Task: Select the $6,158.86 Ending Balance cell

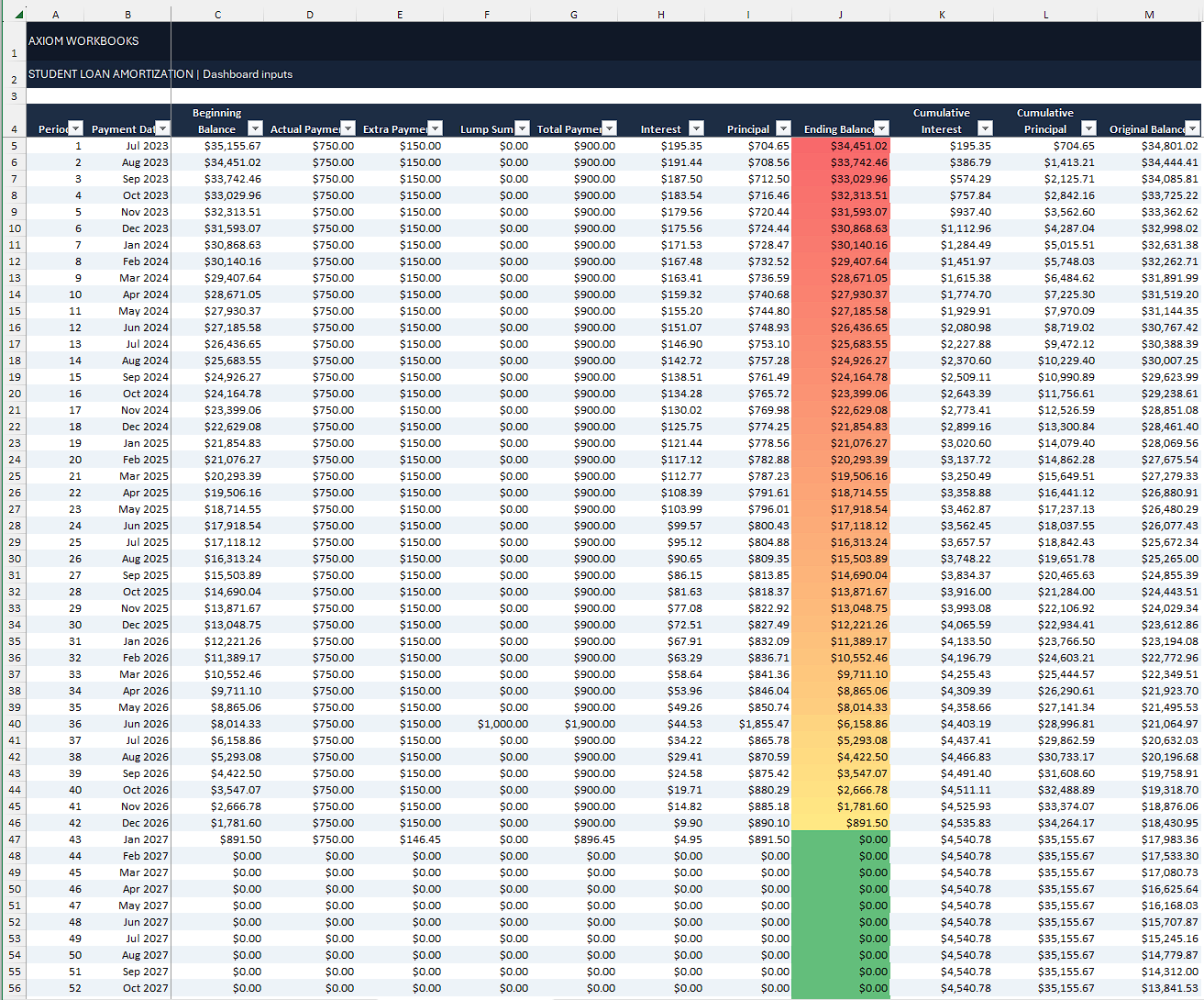Action: click(x=841, y=724)
